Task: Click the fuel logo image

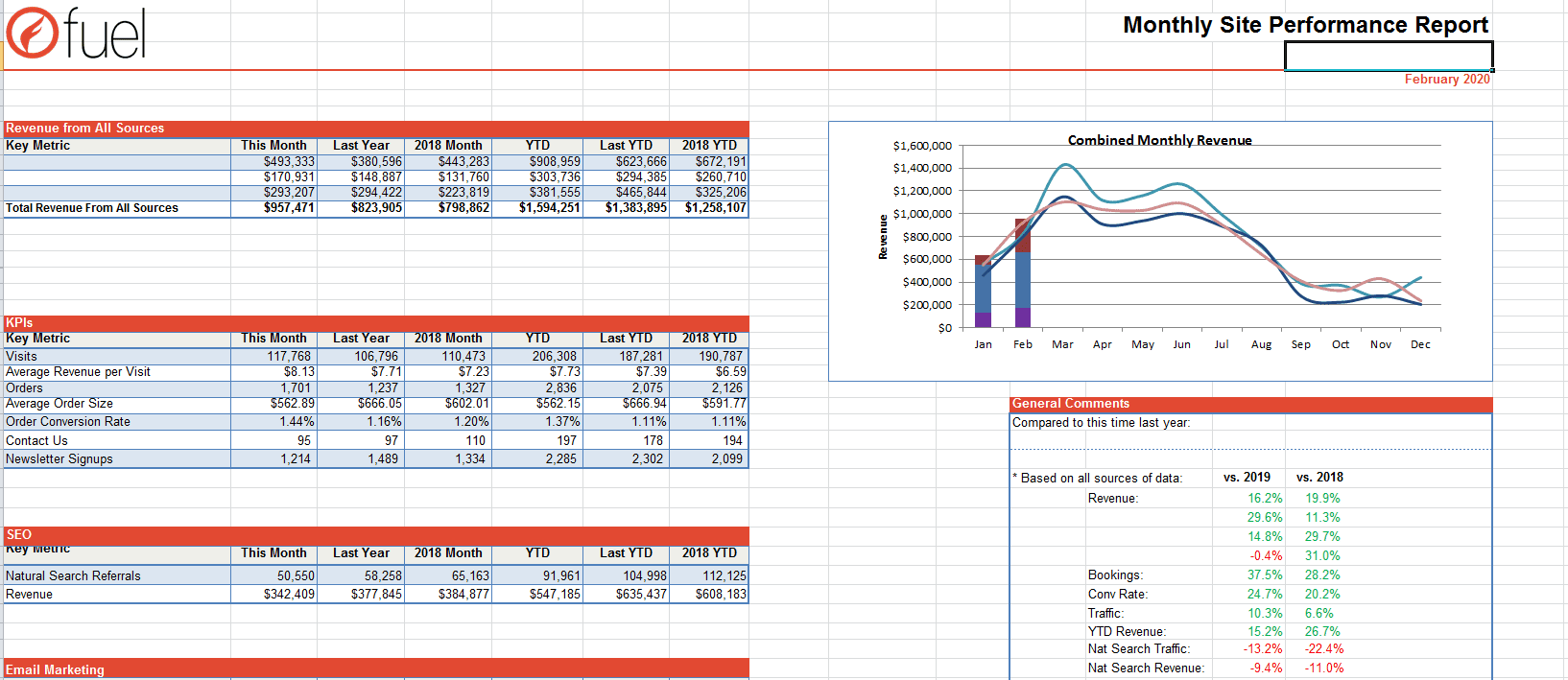Action: pyautogui.click(x=76, y=34)
